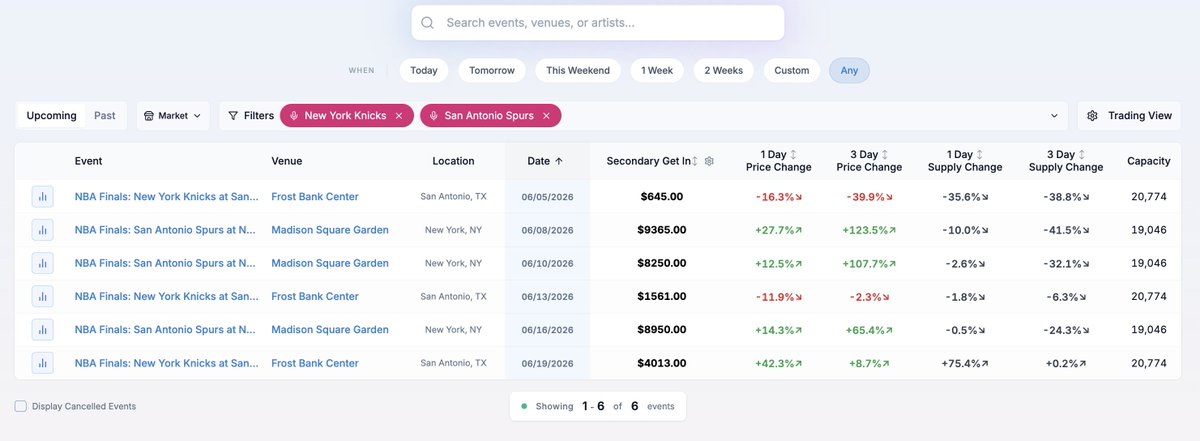Switch to the Past tab
Screen dimensions: 1200x441
[105, 116]
